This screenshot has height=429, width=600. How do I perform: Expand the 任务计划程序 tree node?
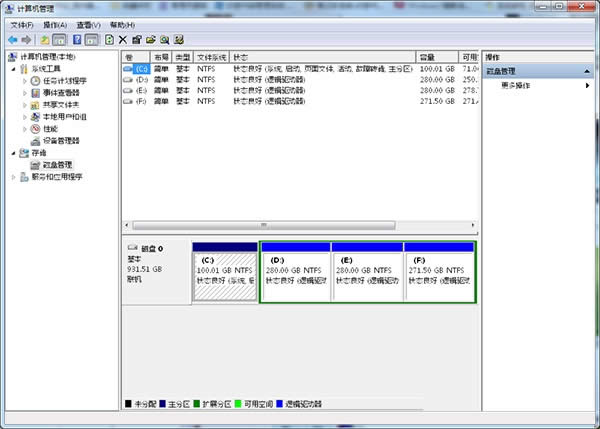[25, 80]
